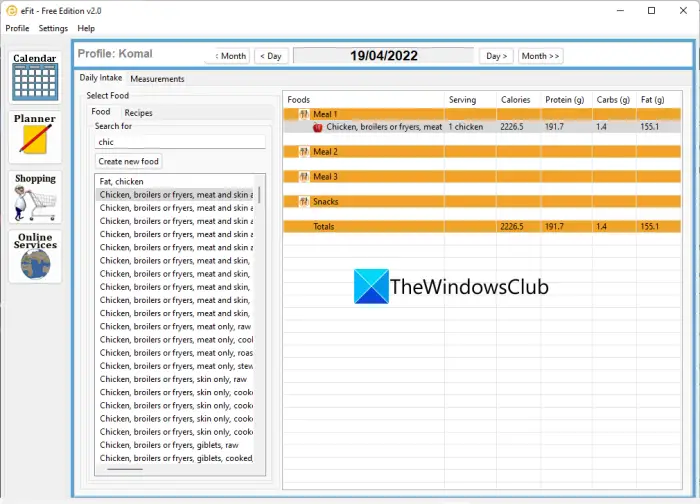Open the Online Services globe icon

(35, 256)
